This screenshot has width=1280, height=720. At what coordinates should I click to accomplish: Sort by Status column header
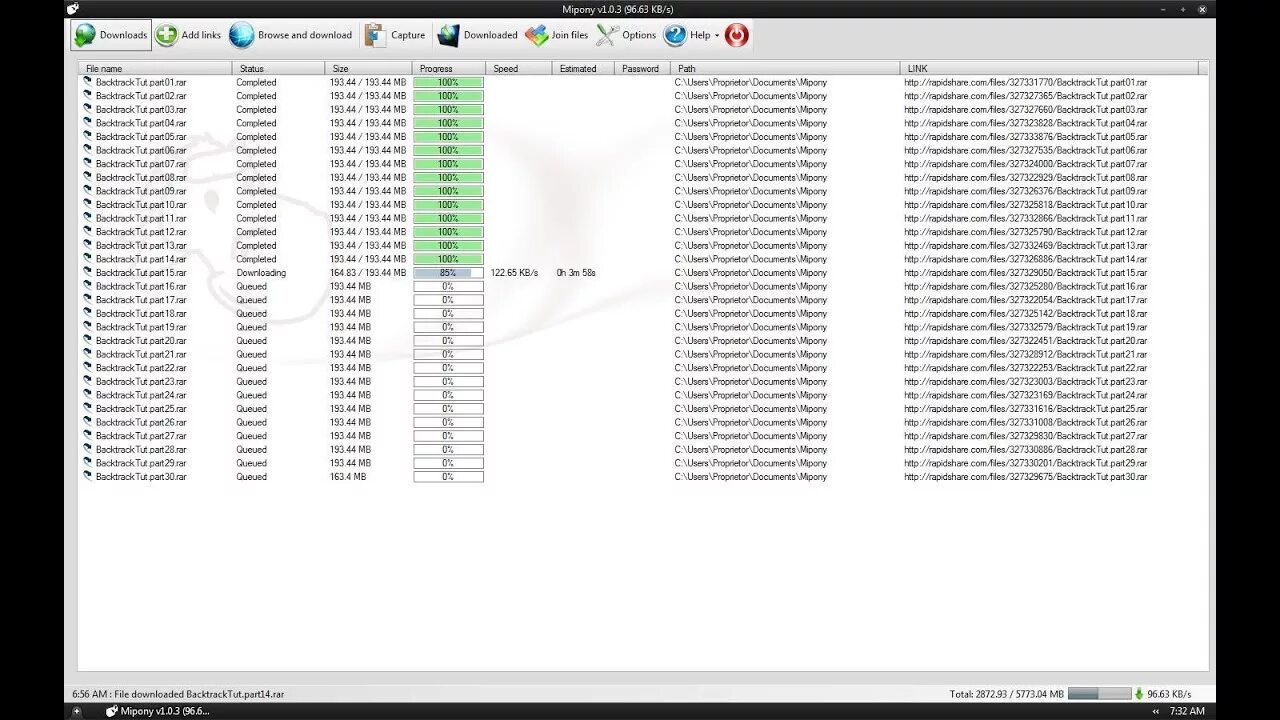click(x=279, y=69)
